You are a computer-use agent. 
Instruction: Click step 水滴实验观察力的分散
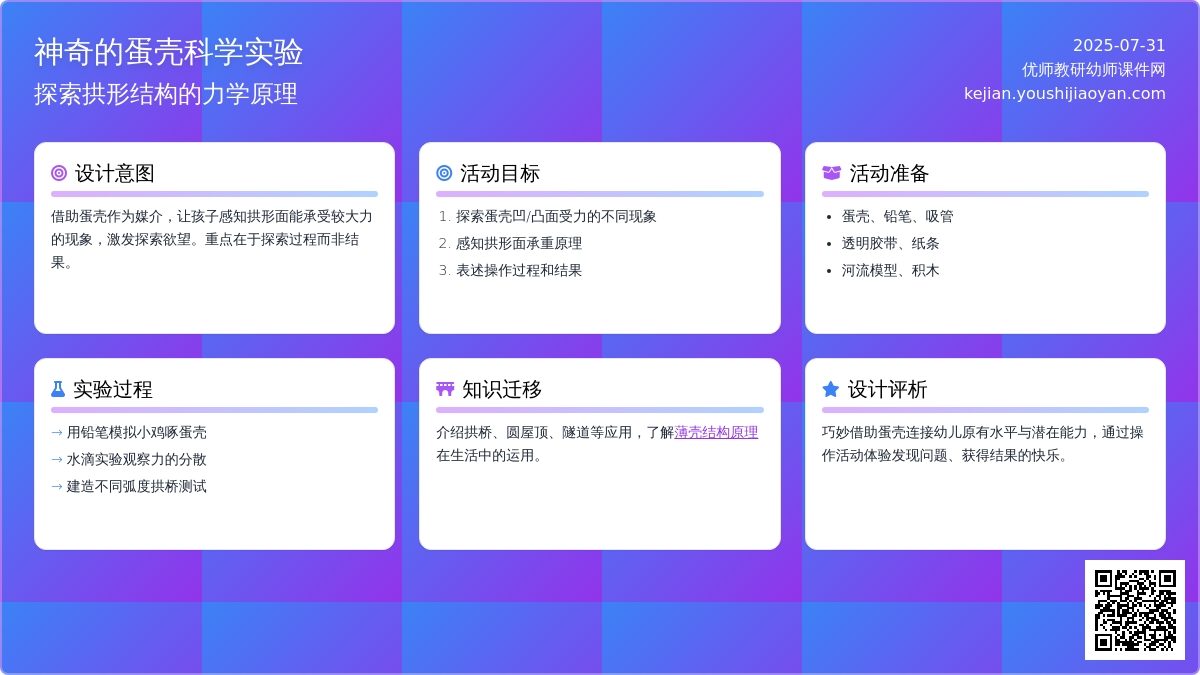[x=137, y=459]
